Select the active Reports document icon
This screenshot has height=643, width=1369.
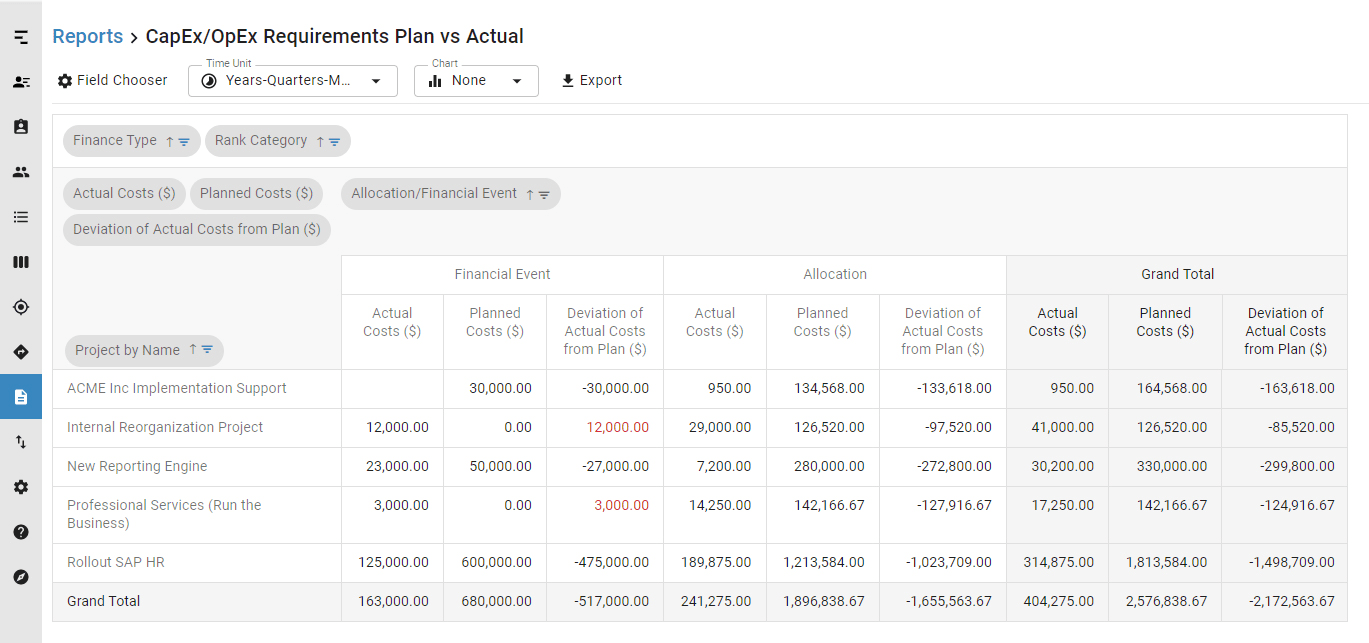click(21, 397)
